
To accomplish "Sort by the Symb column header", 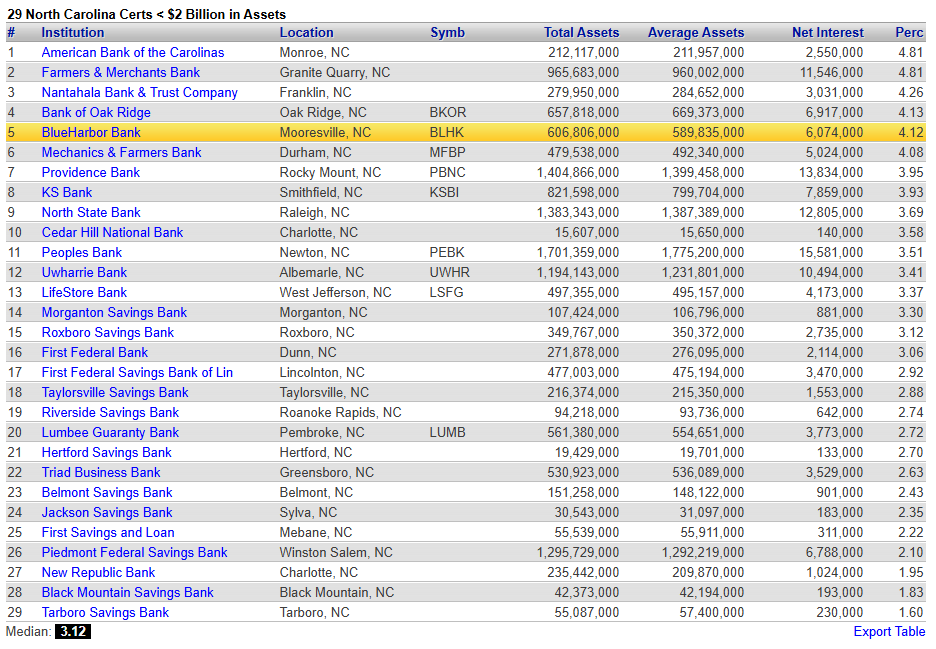I will (x=447, y=33).
